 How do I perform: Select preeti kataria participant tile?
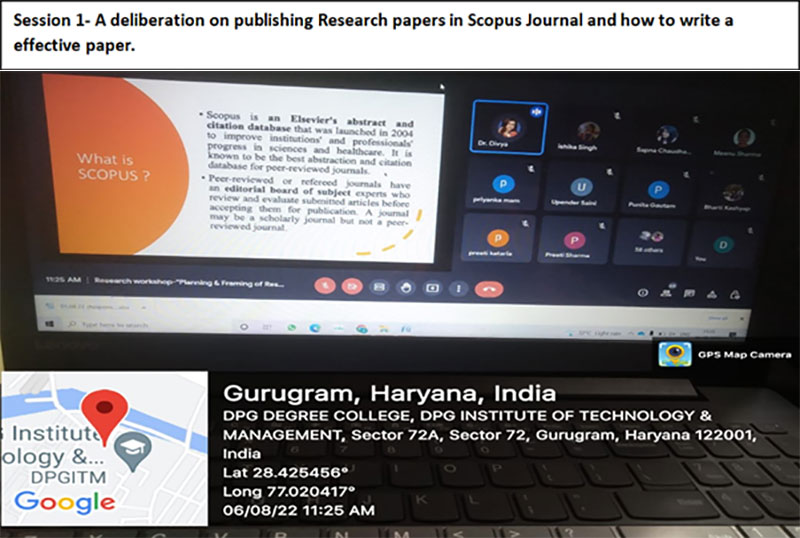pyautogui.click(x=497, y=239)
